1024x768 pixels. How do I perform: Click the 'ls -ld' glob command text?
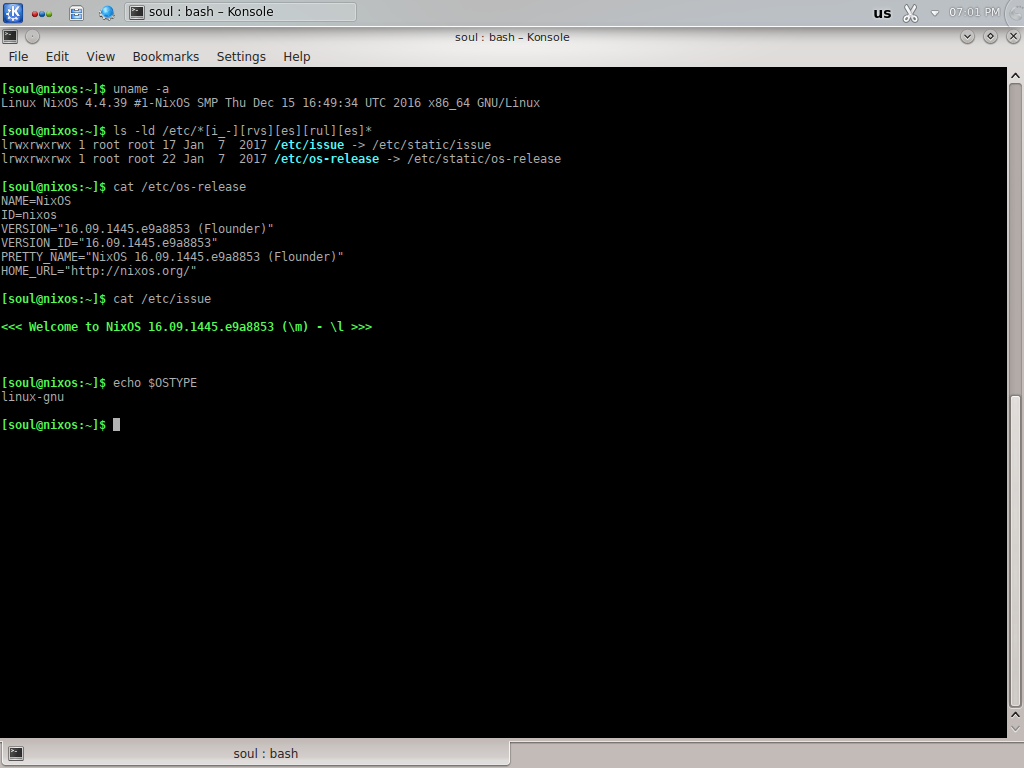pos(242,131)
